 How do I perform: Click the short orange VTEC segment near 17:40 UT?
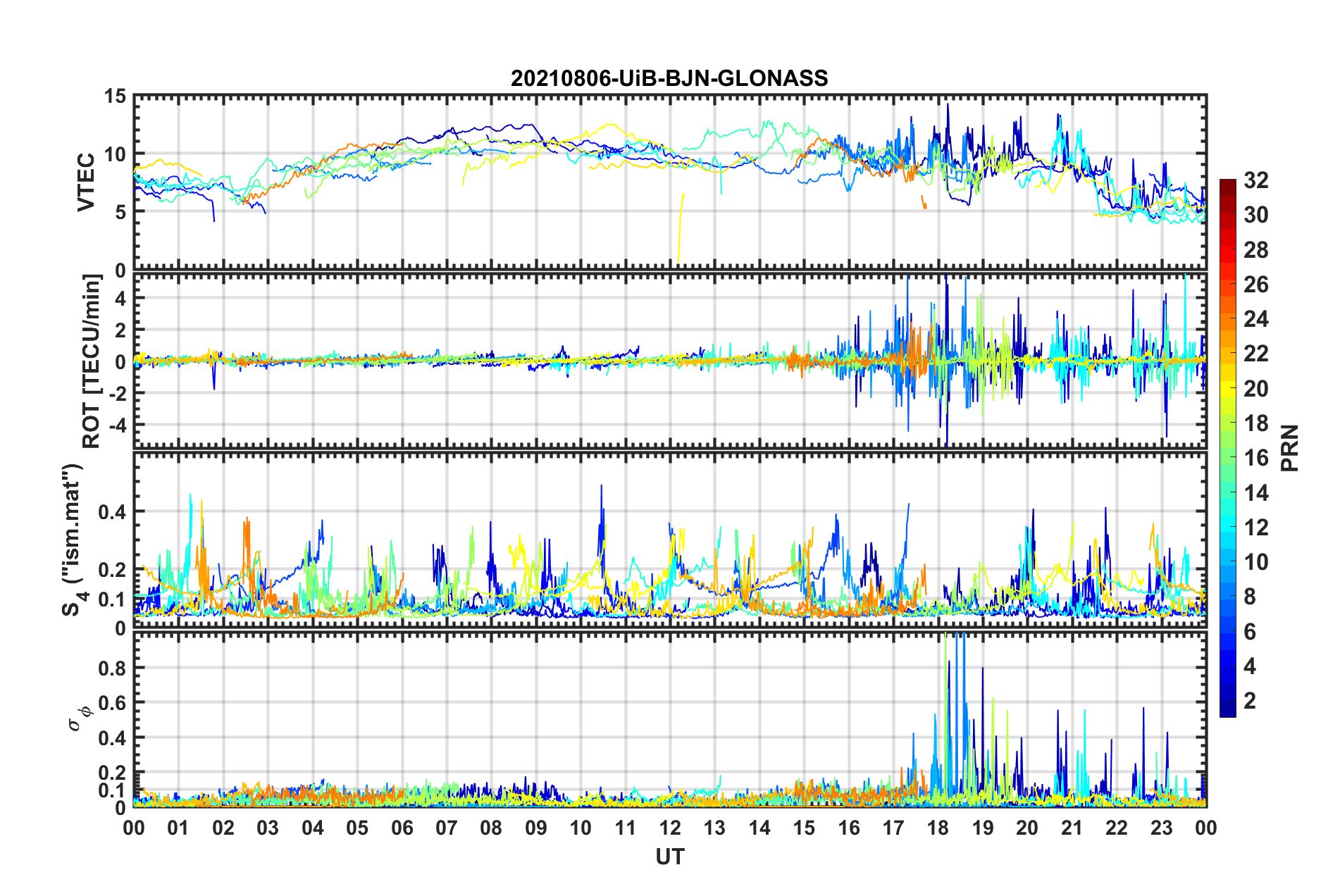(x=924, y=201)
